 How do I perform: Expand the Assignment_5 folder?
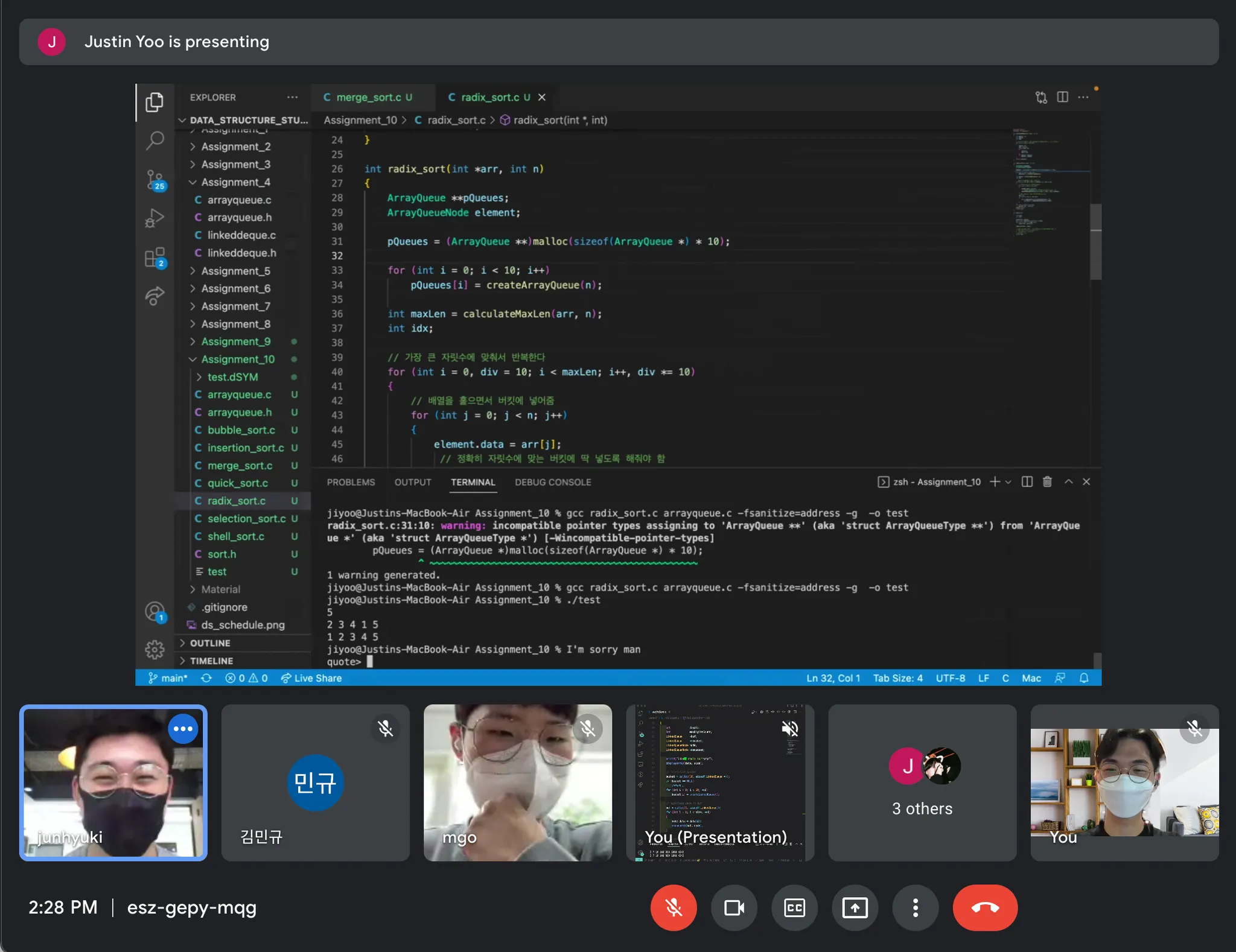[x=235, y=271]
